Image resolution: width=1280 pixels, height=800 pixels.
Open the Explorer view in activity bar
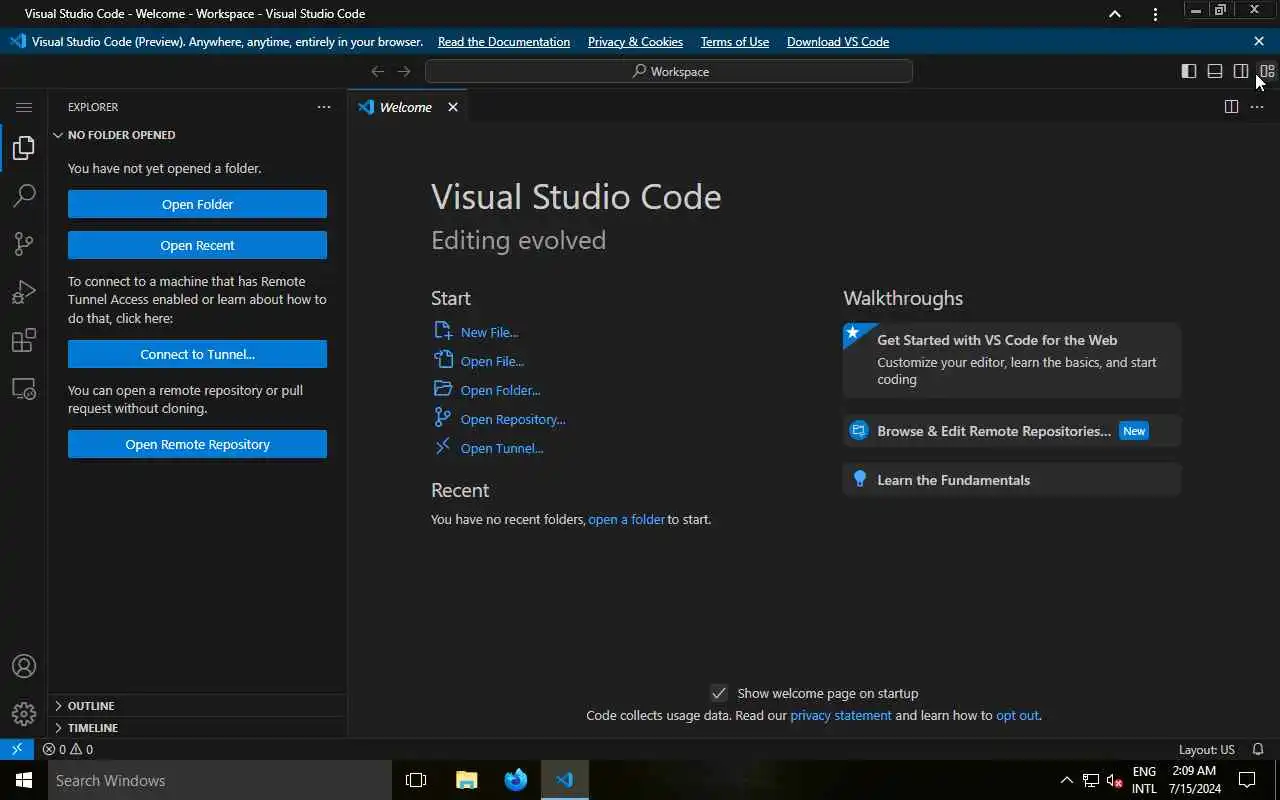[24, 149]
